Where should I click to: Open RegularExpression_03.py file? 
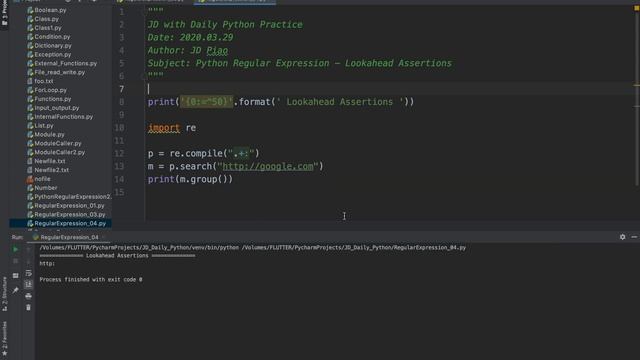click(69, 214)
